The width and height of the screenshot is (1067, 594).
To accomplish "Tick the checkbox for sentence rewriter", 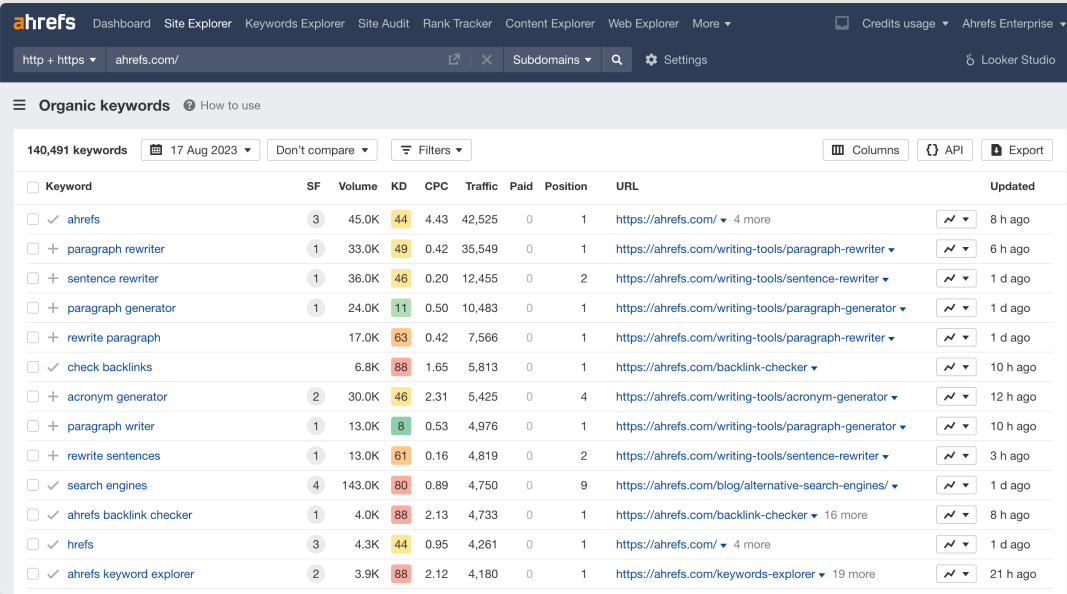I will pos(33,278).
